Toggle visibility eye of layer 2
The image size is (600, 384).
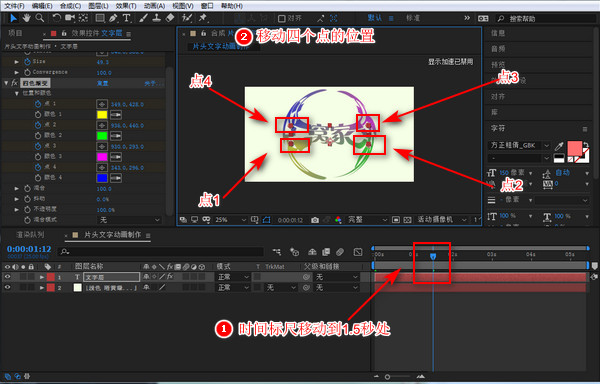7,287
